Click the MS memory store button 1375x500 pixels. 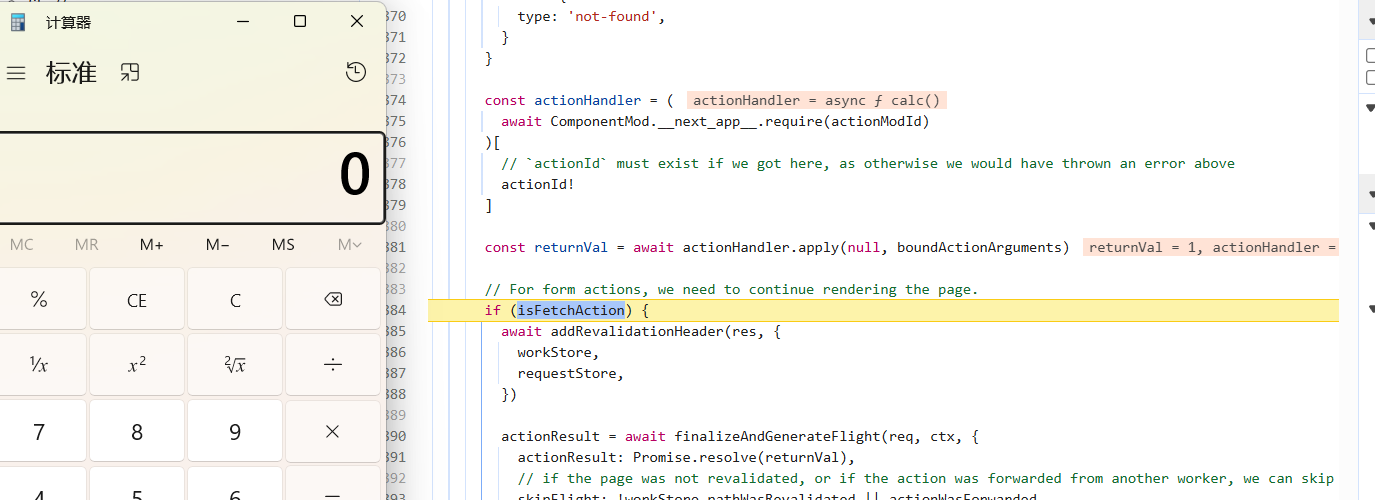(283, 245)
